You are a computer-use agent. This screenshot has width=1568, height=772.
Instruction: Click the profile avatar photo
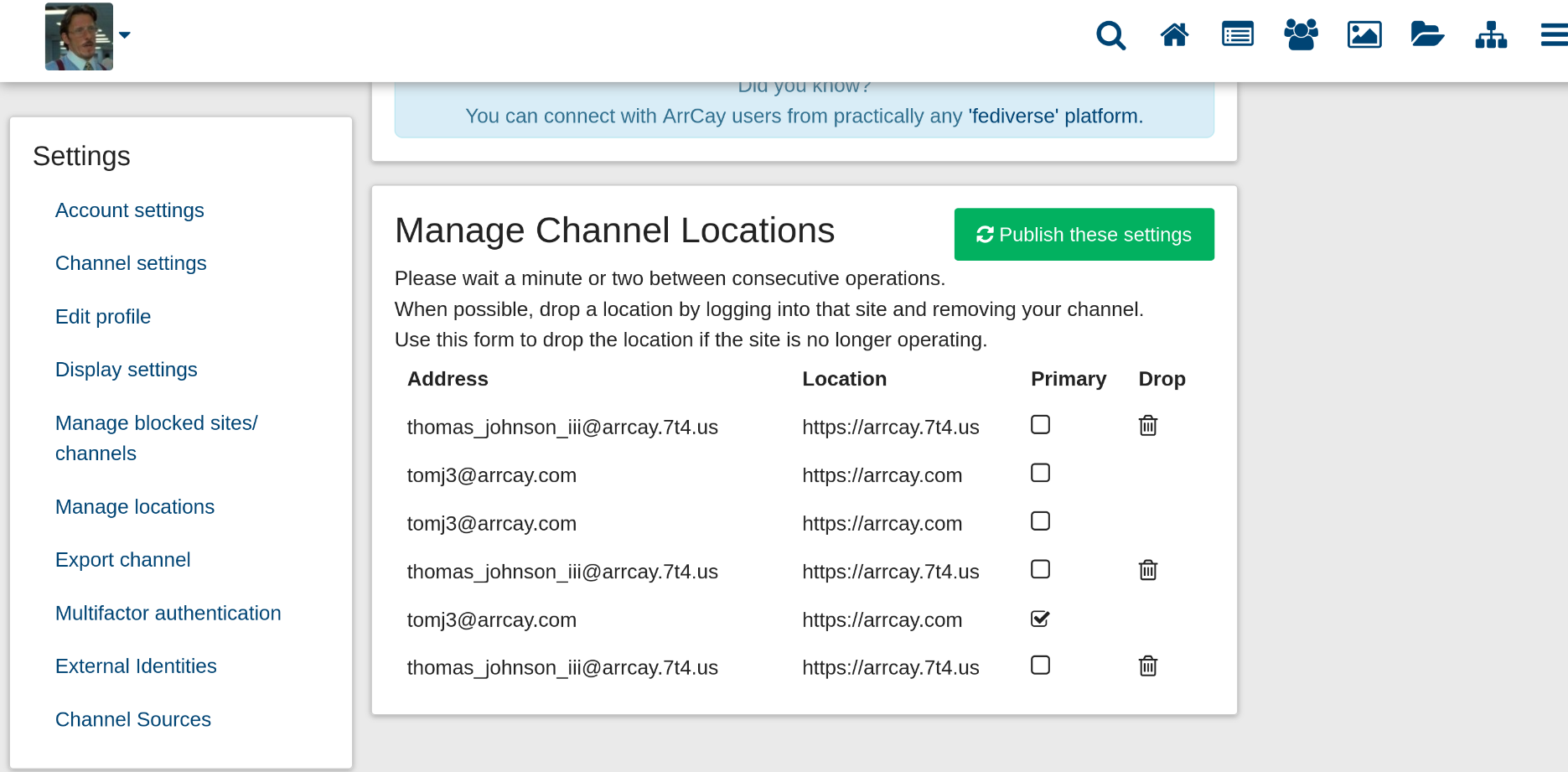[79, 36]
